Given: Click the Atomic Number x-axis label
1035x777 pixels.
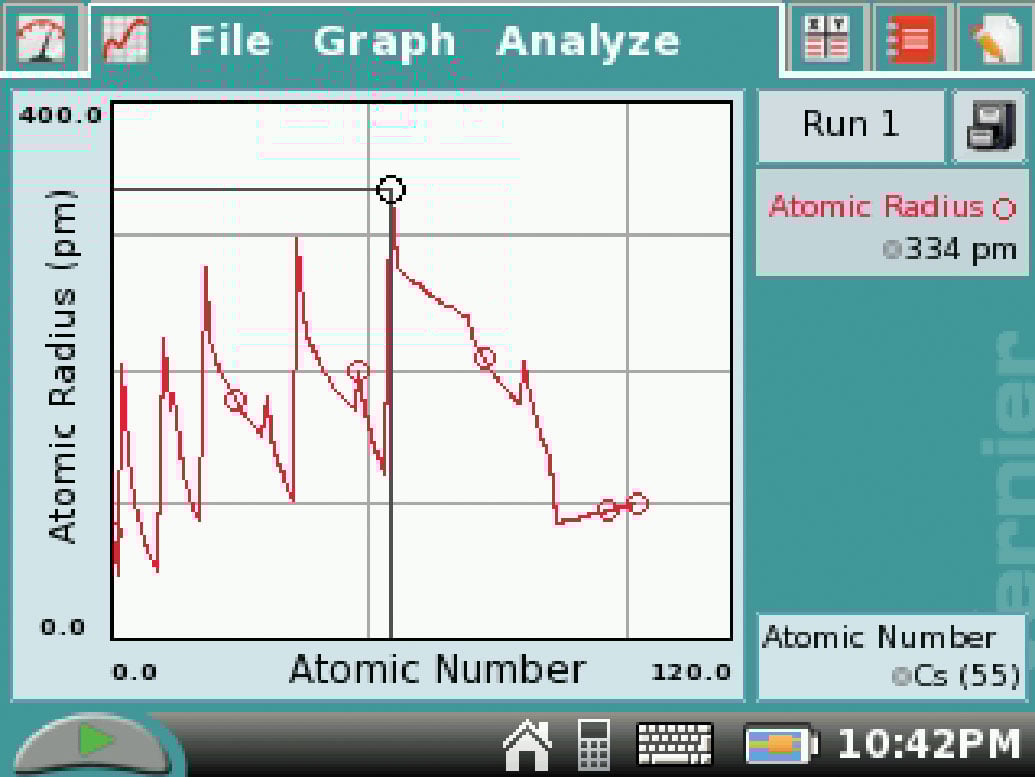Looking at the screenshot, I should coord(438,669).
